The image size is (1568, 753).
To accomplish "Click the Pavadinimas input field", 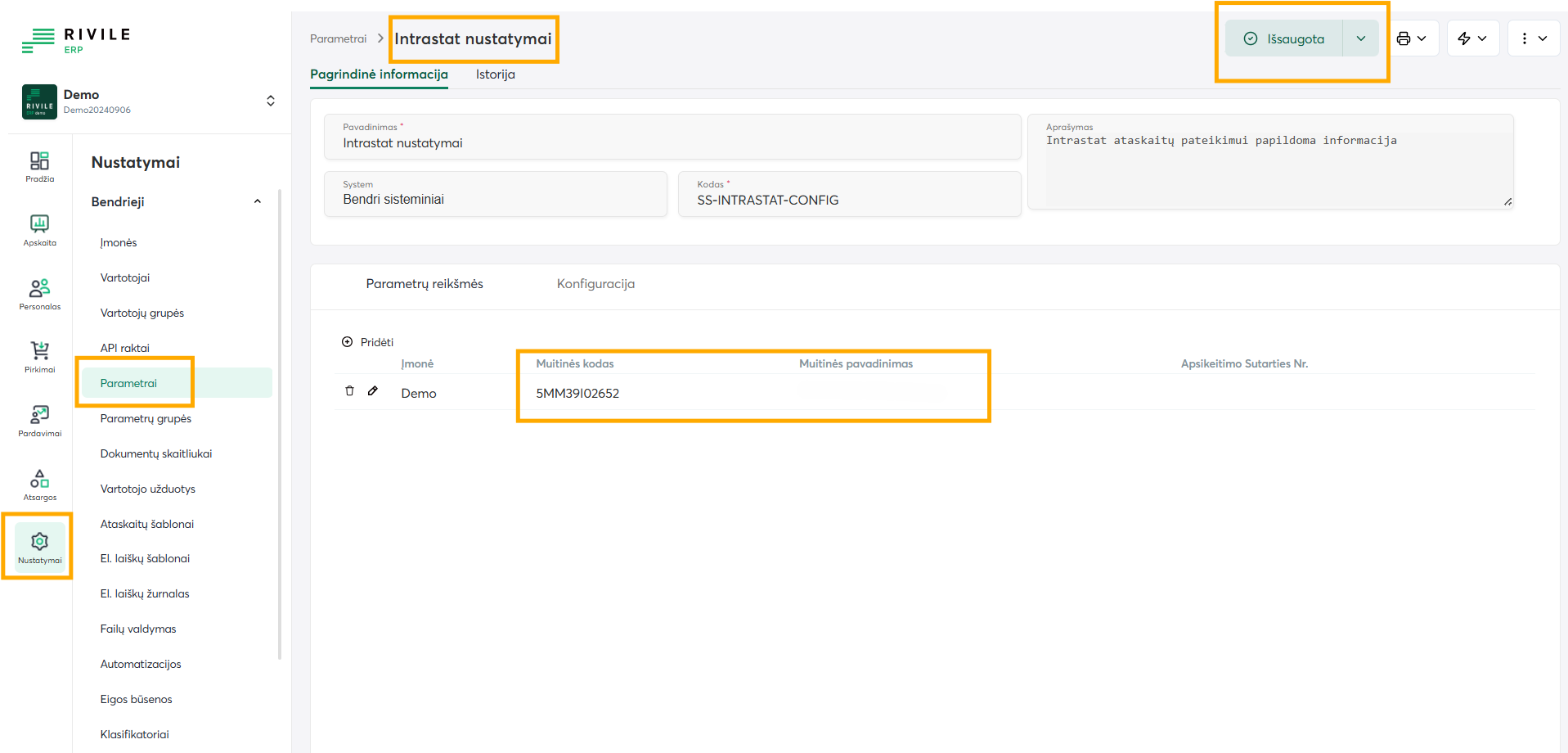I will [671, 143].
